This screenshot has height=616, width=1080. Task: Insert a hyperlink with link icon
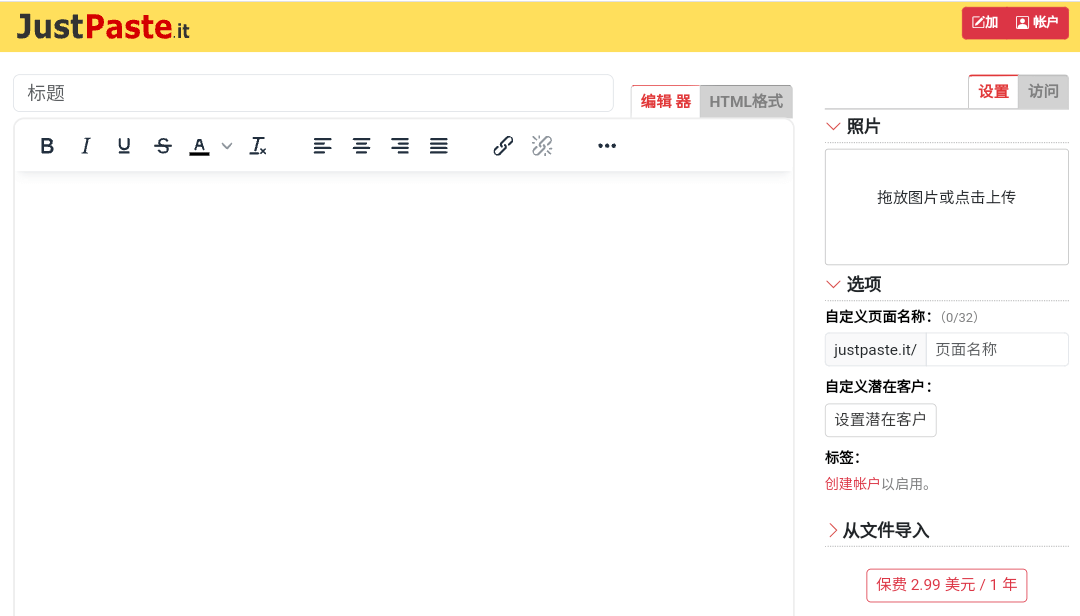pos(503,146)
